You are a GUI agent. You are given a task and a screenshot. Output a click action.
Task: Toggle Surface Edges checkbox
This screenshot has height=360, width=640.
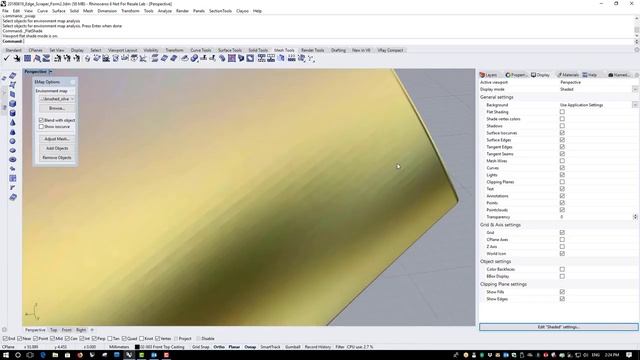pyautogui.click(x=562, y=140)
